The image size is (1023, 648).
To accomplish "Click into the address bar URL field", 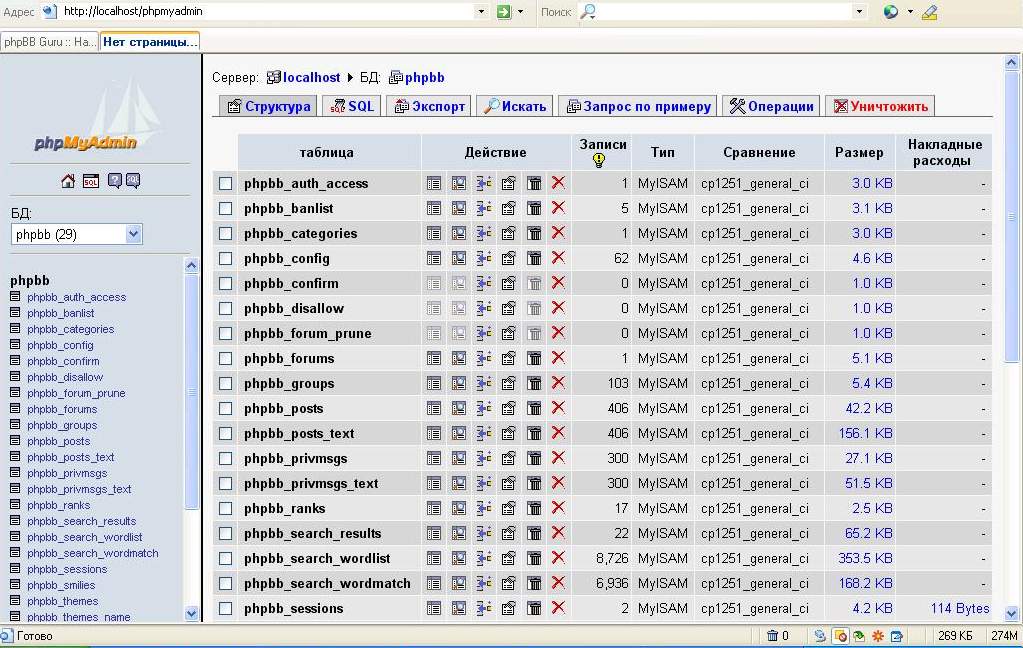I will click(267, 12).
